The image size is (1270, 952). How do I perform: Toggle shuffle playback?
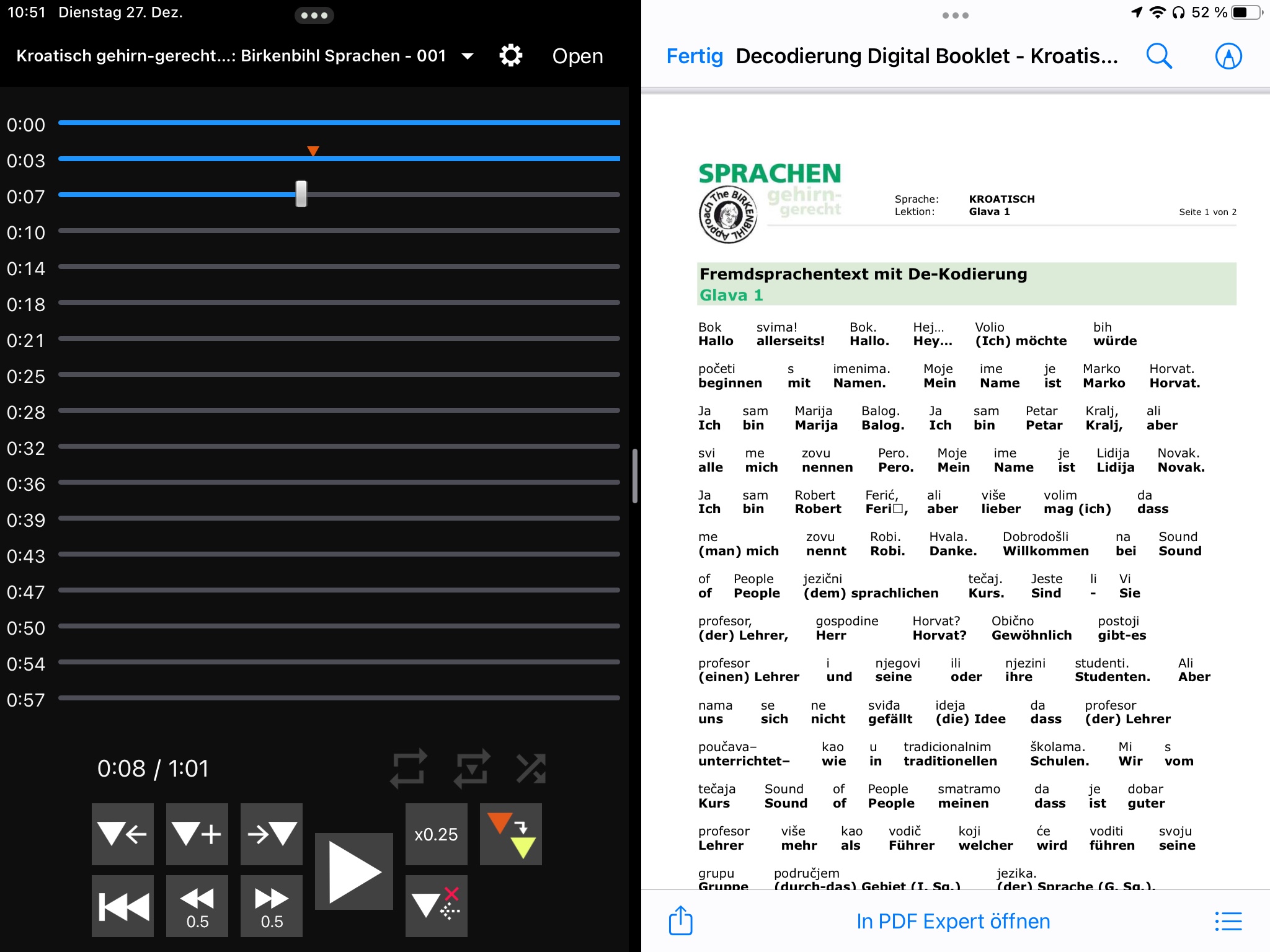[531, 769]
